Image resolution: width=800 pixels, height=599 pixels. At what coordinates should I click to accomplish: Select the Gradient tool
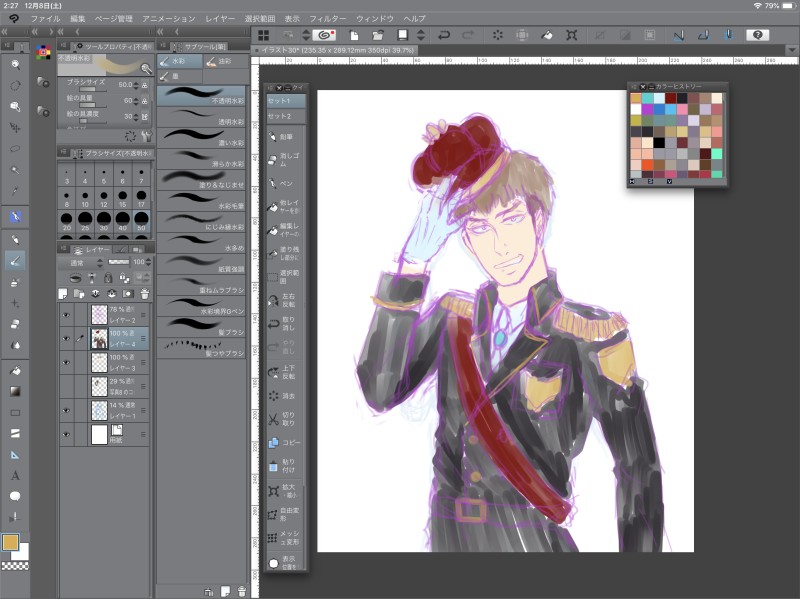[15, 391]
